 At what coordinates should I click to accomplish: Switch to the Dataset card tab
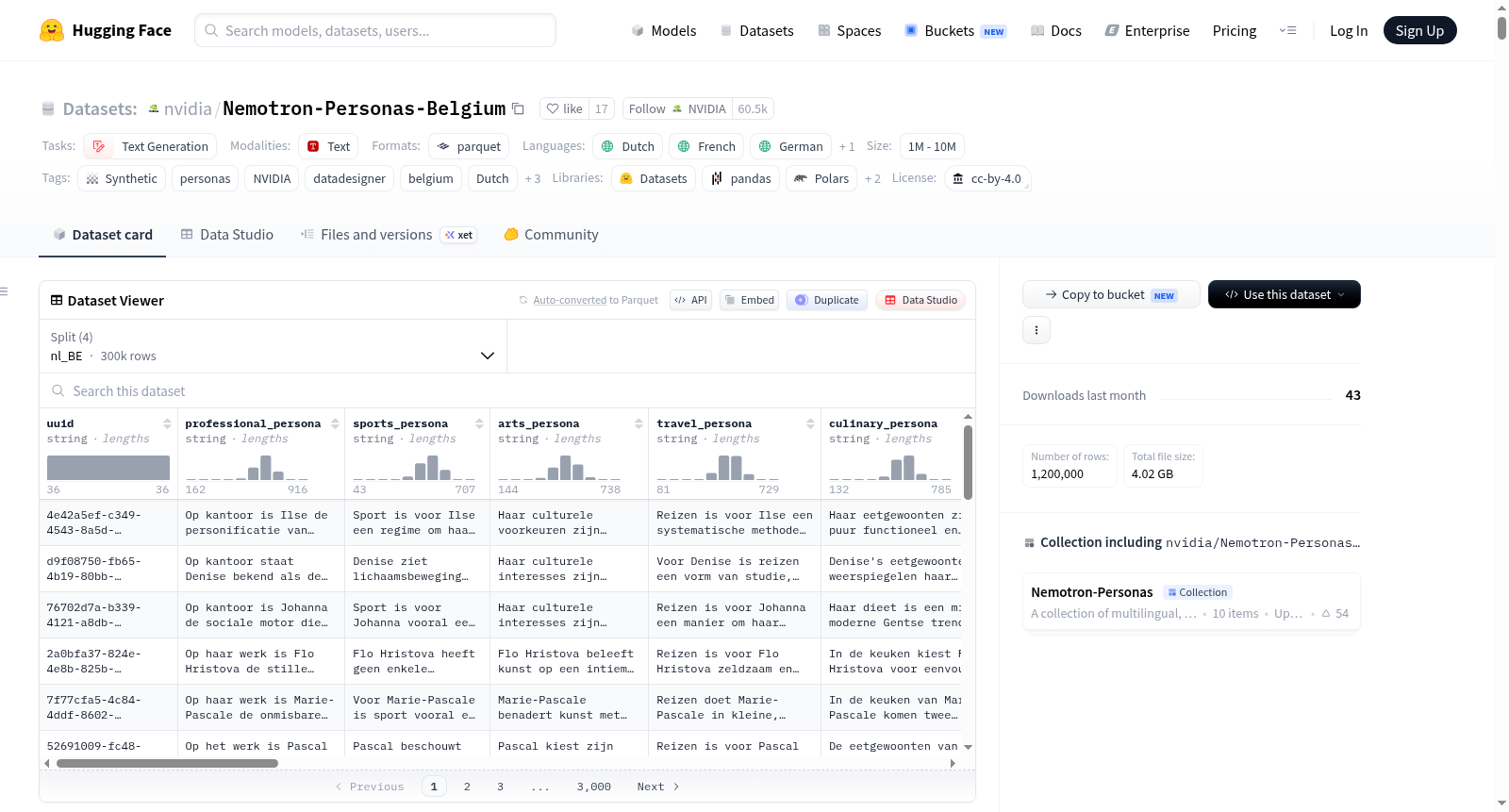pyautogui.click(x=103, y=235)
